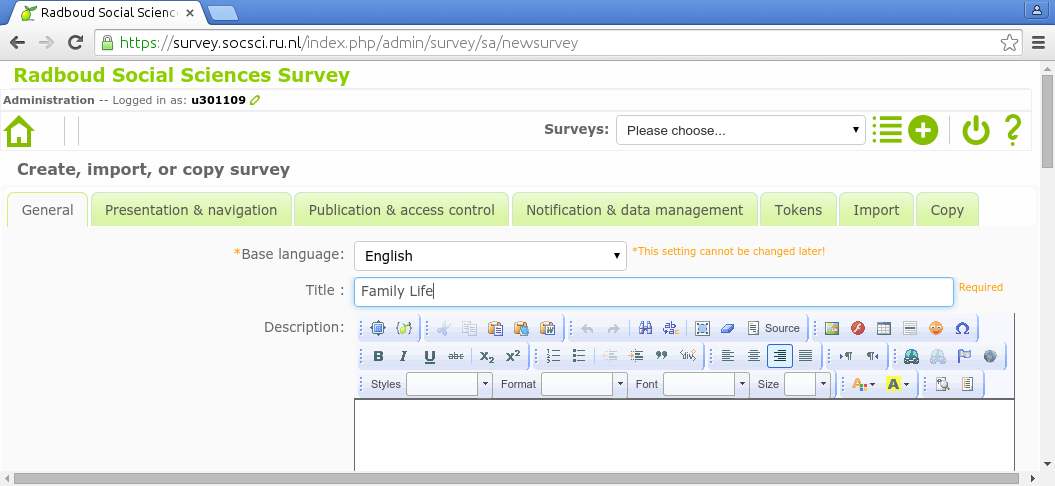
Task: Switch to the Presentation & navigation tab
Action: (191, 210)
